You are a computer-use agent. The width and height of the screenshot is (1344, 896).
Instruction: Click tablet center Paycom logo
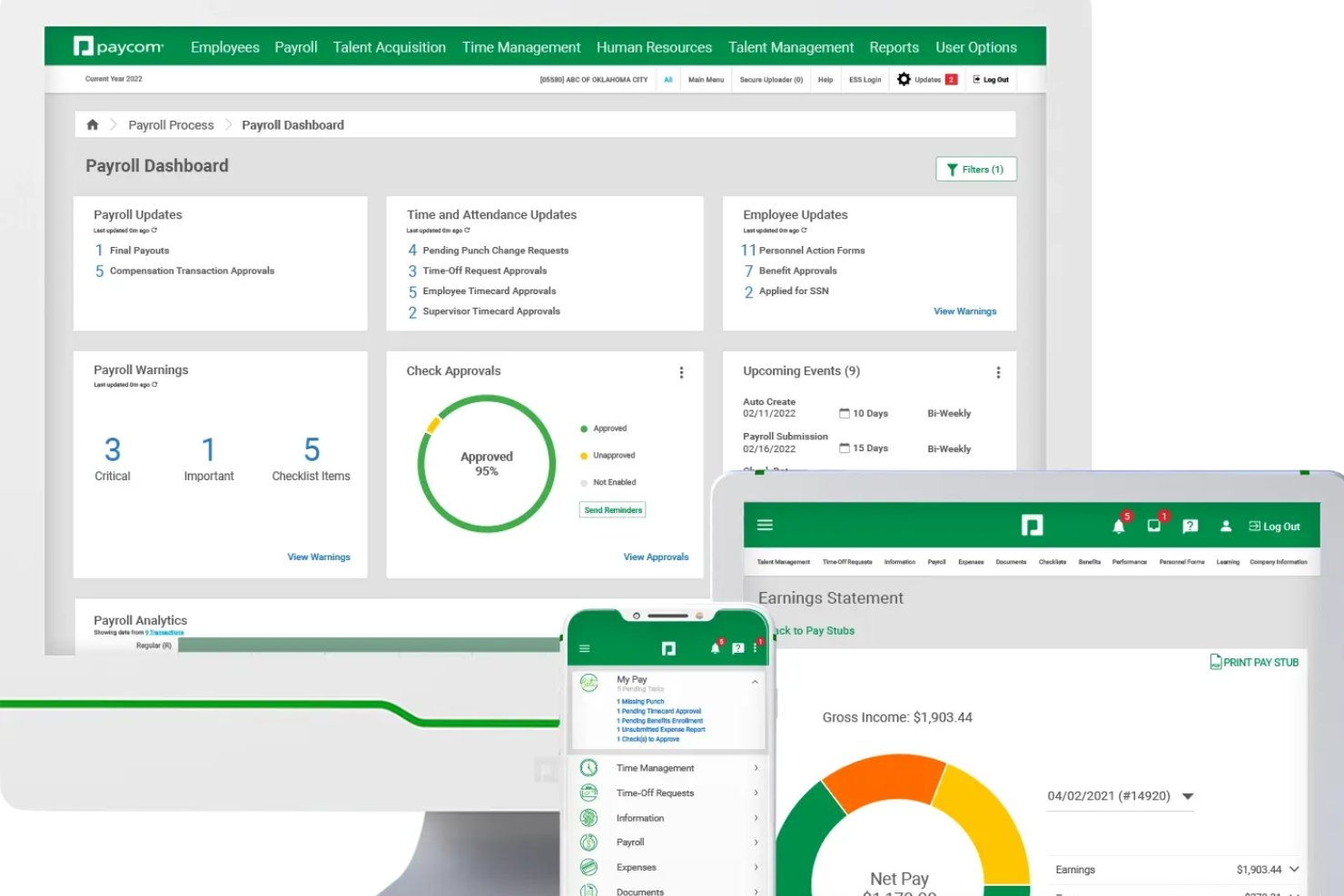point(1032,525)
